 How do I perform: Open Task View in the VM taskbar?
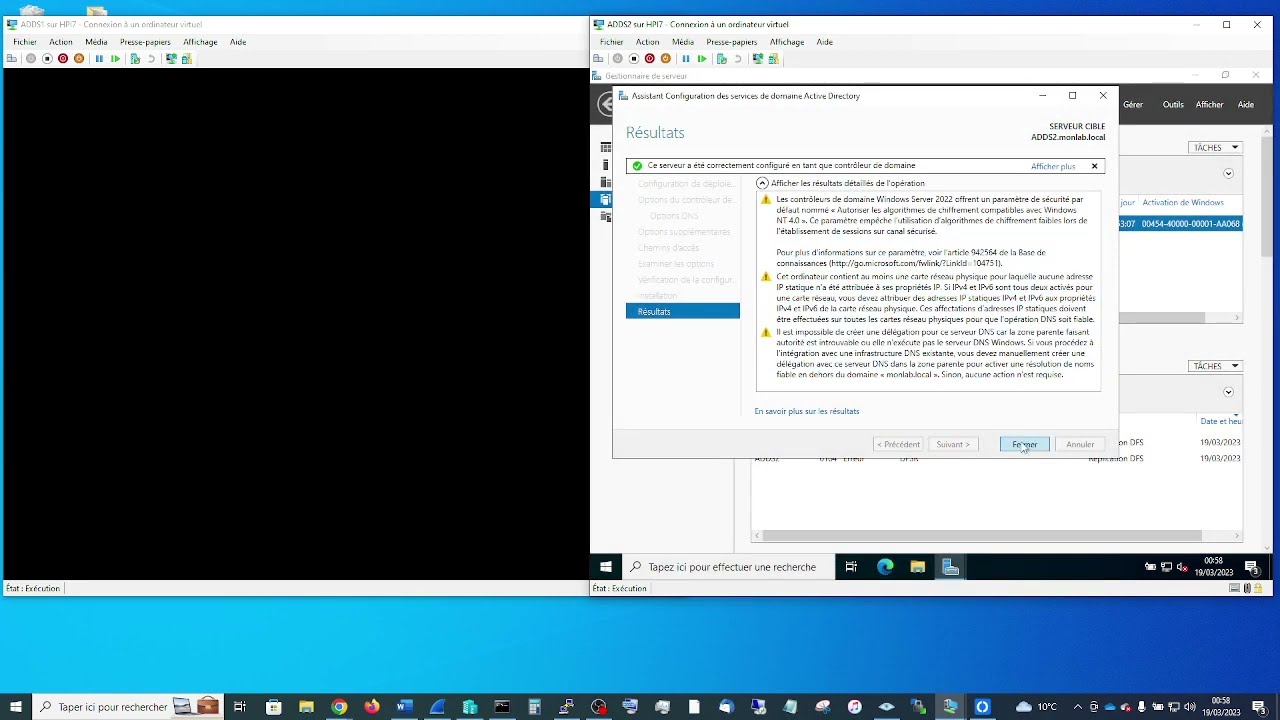[851, 567]
